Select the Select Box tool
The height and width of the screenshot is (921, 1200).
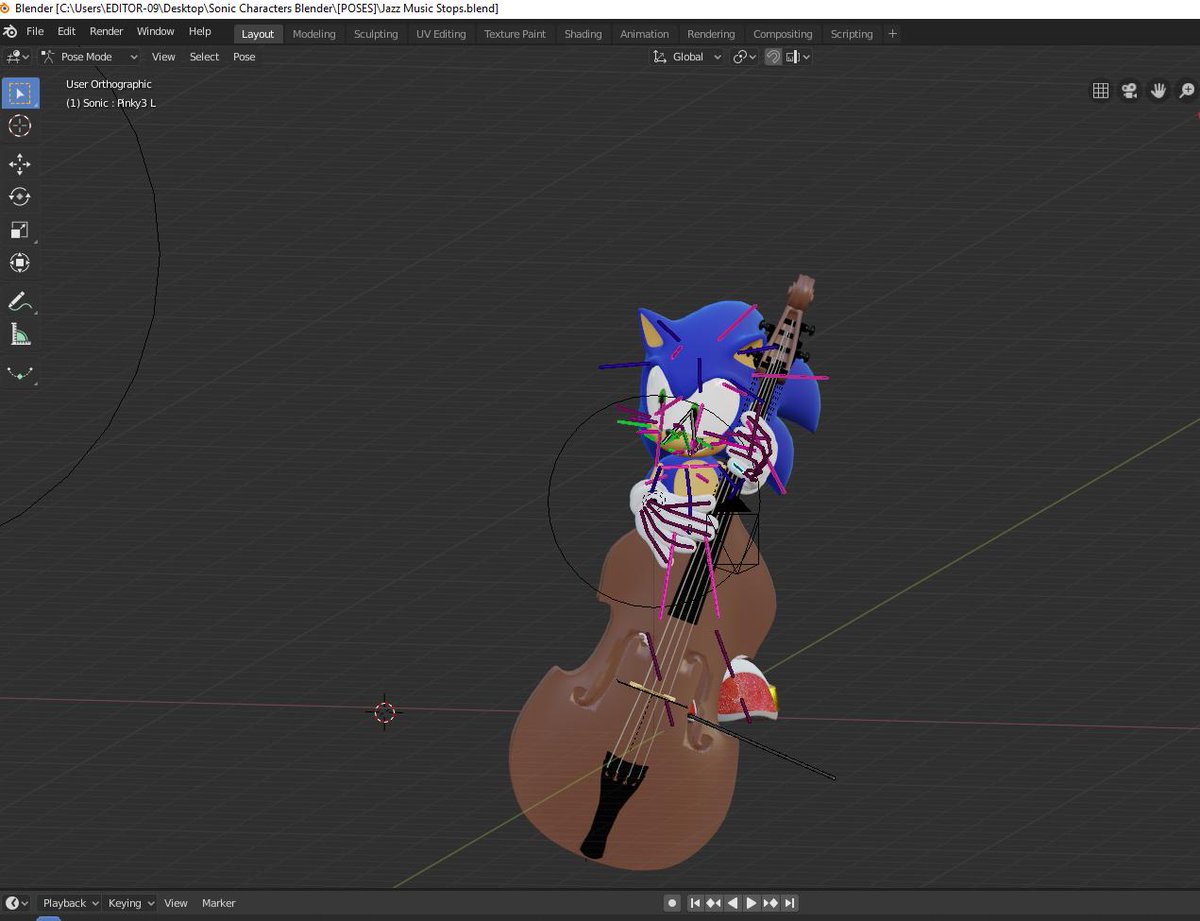(x=20, y=93)
